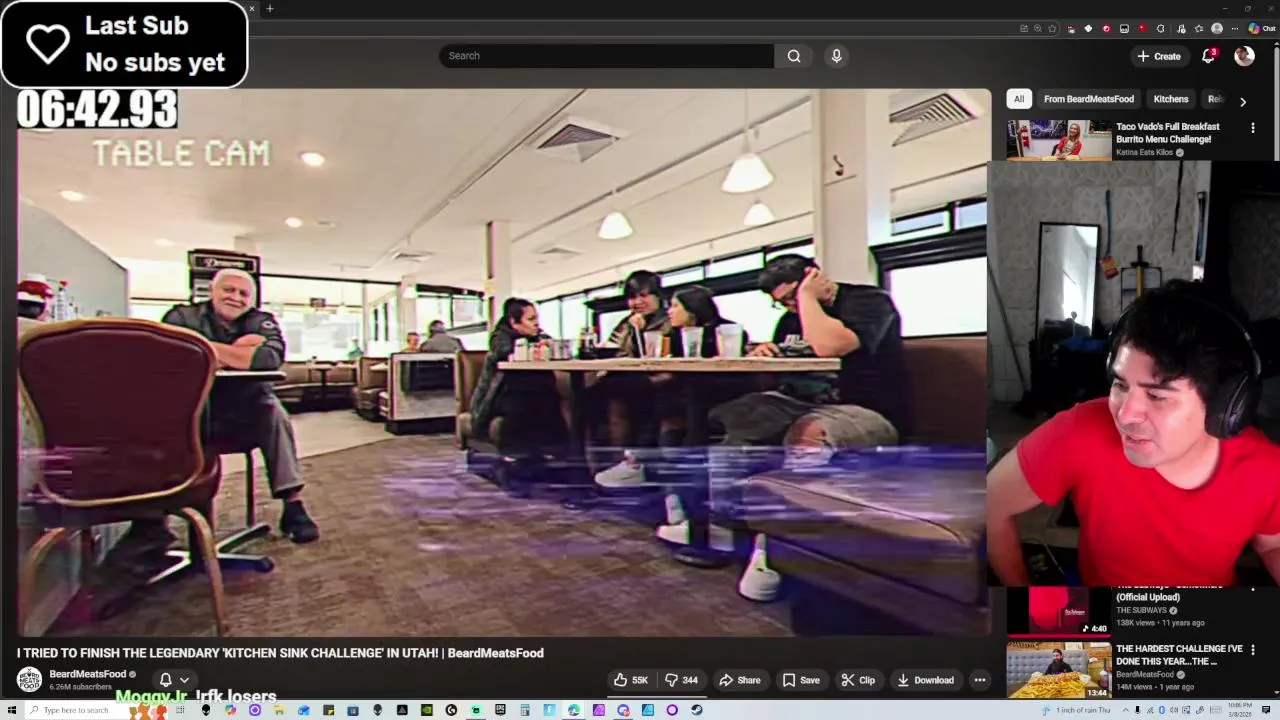Open the Katina Eats Kilos channel link
1280x720 pixels.
click(1145, 153)
